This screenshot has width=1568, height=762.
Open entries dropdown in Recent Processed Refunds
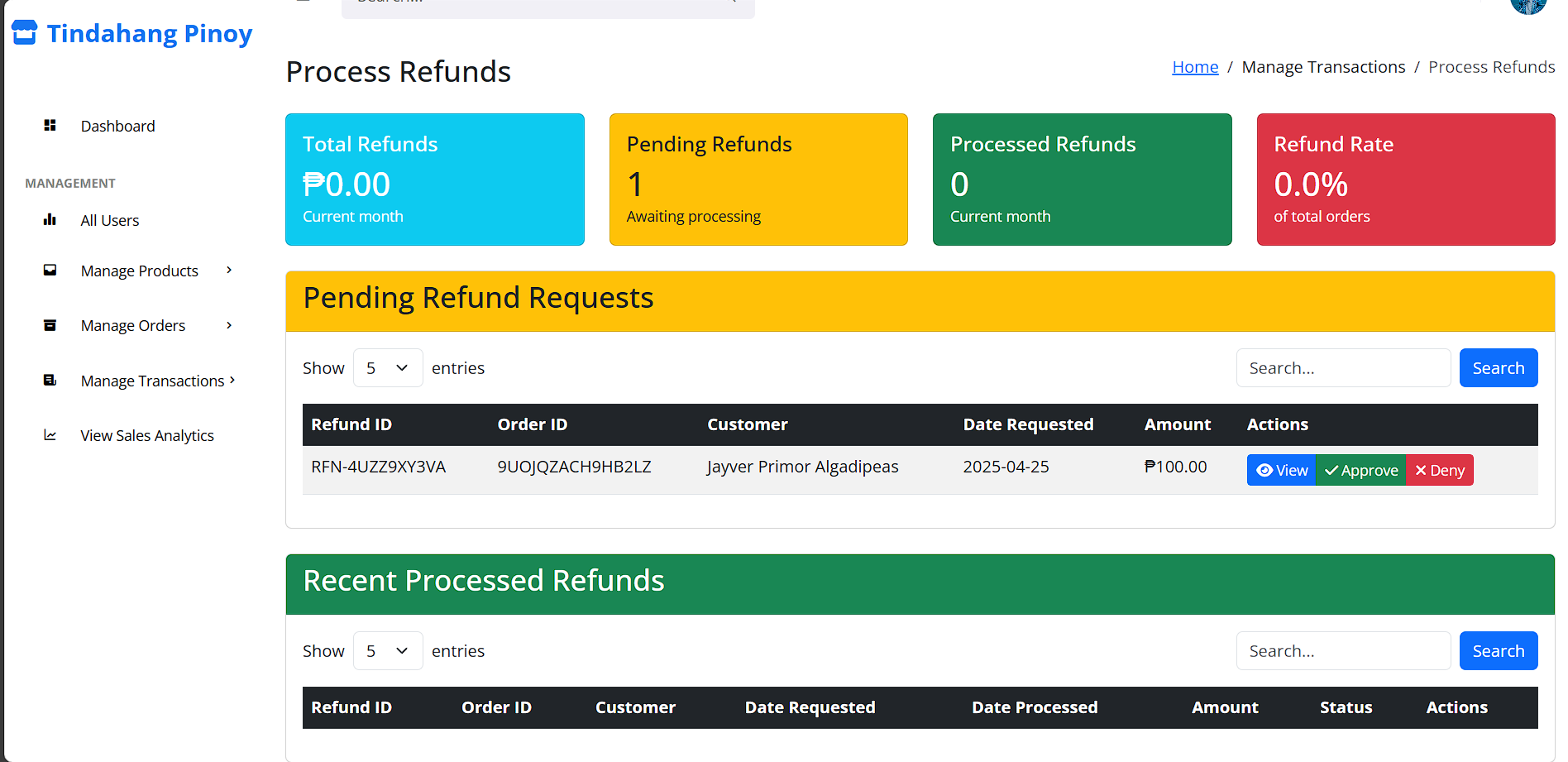coord(387,651)
